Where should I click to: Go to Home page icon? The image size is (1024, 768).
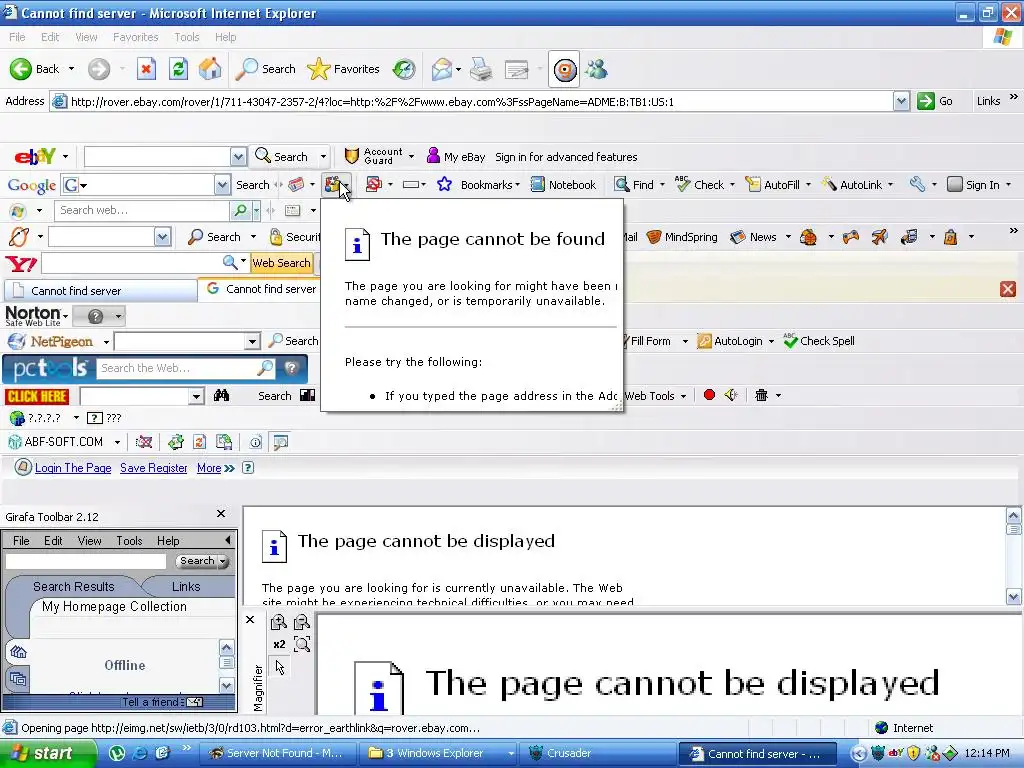(x=210, y=69)
